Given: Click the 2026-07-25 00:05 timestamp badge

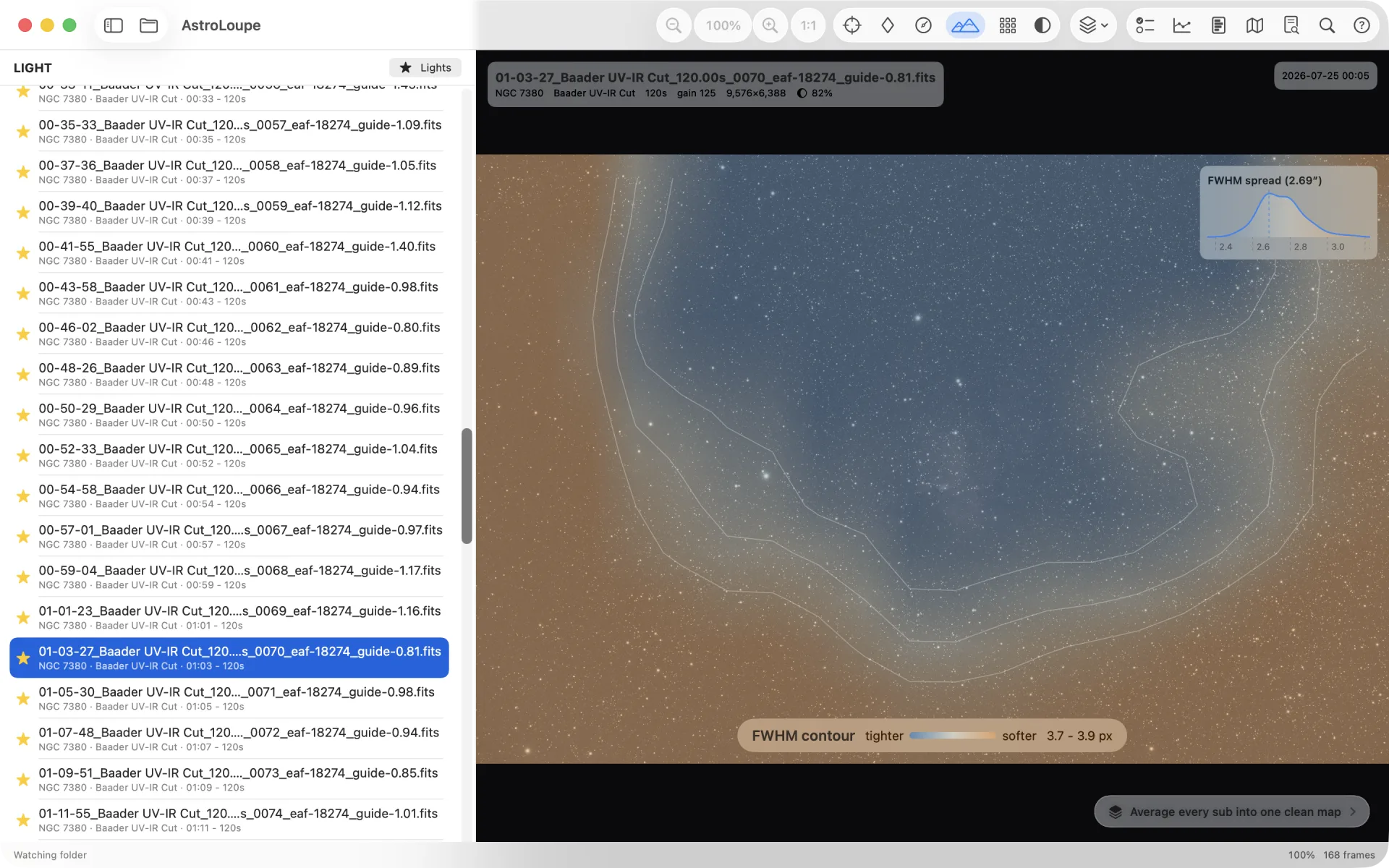Looking at the screenshot, I should coord(1325,76).
